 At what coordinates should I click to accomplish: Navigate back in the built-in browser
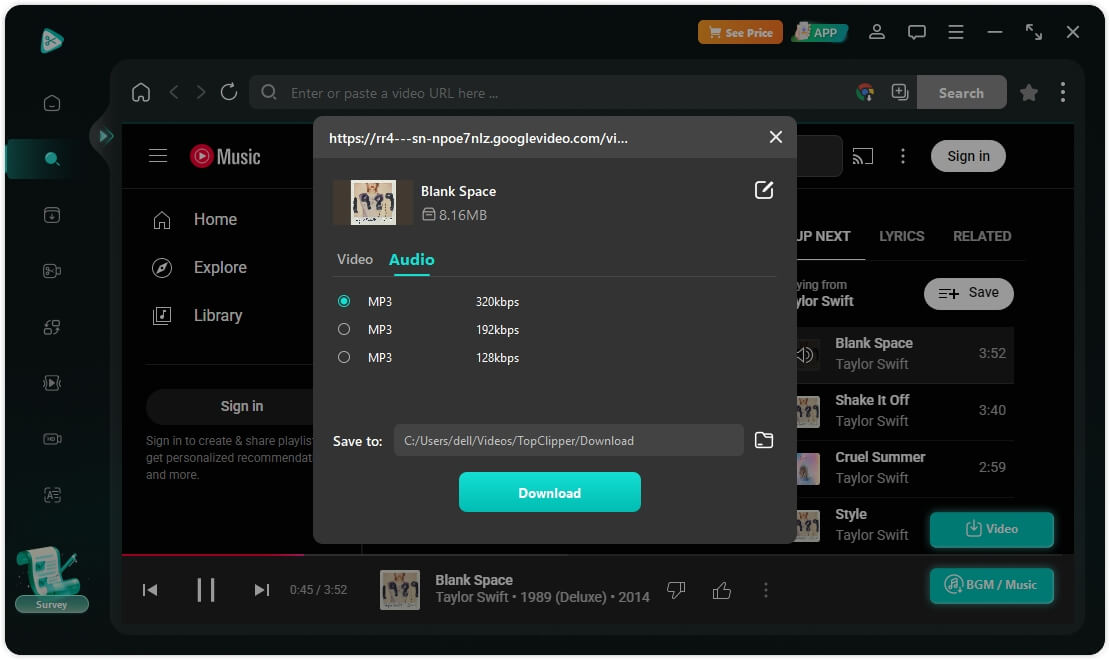pyautogui.click(x=174, y=92)
